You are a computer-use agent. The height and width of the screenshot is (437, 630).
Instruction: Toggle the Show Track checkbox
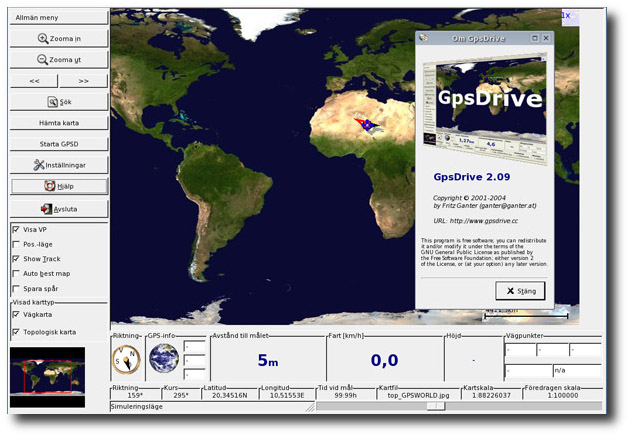click(x=16, y=259)
